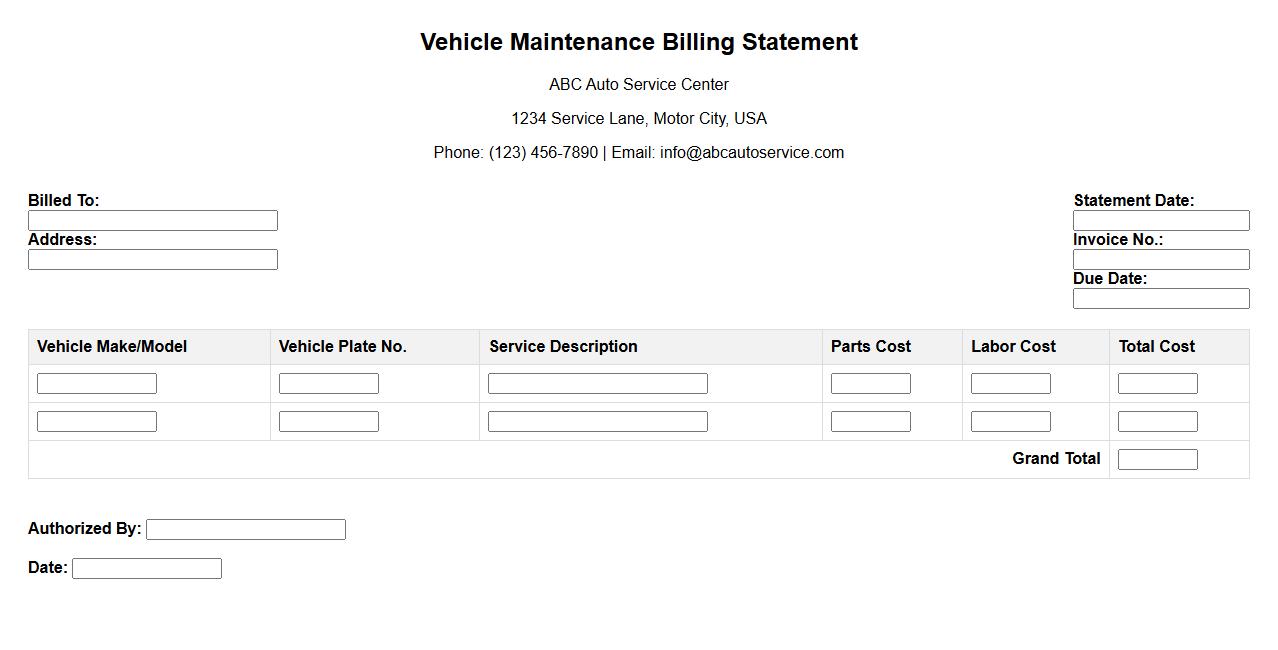Select second row Service Description field
1278x650 pixels.
pyautogui.click(x=598, y=422)
